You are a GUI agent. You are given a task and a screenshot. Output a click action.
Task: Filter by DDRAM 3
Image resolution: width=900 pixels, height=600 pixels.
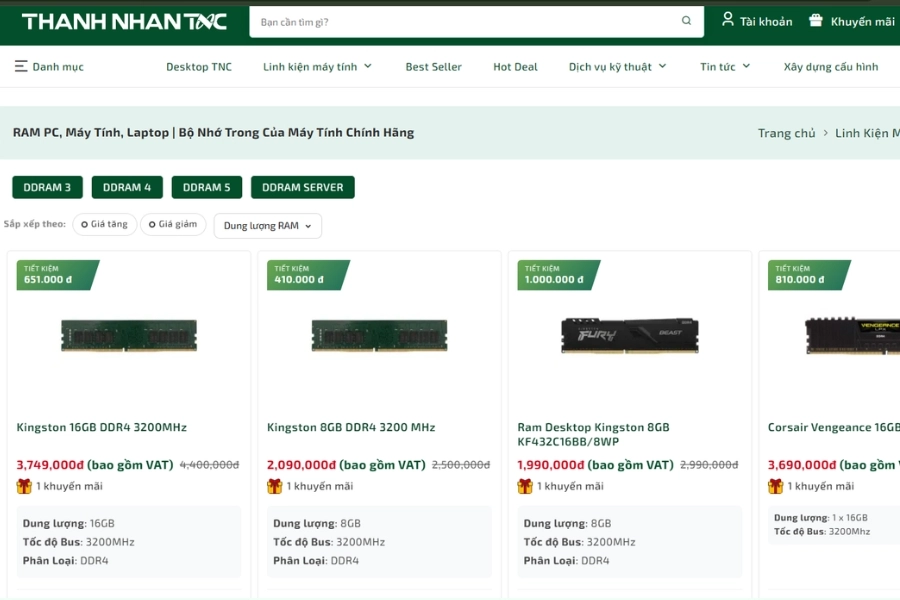47,187
